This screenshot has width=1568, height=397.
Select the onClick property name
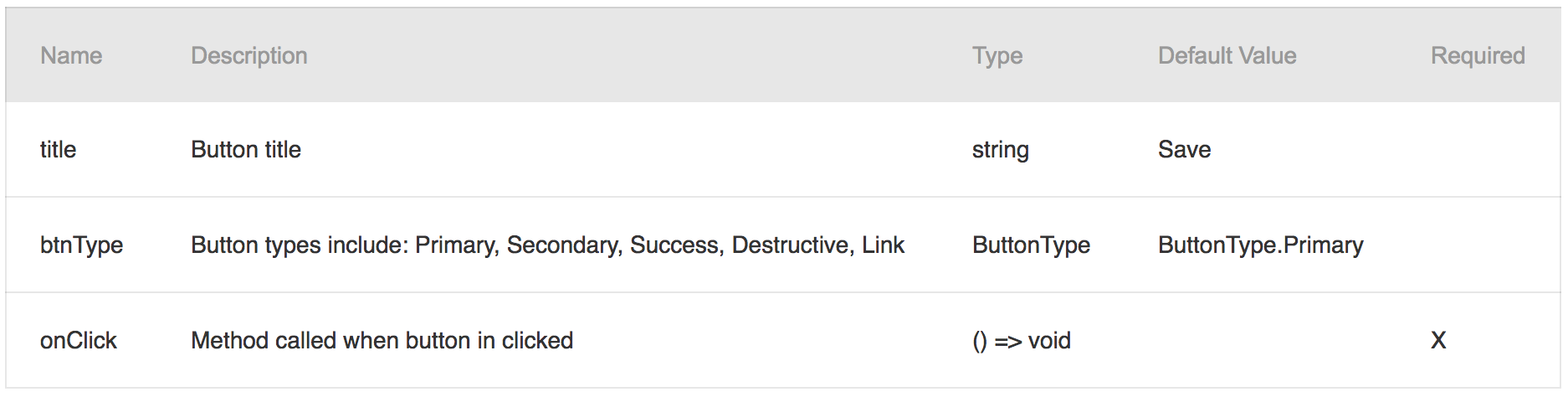[79, 340]
